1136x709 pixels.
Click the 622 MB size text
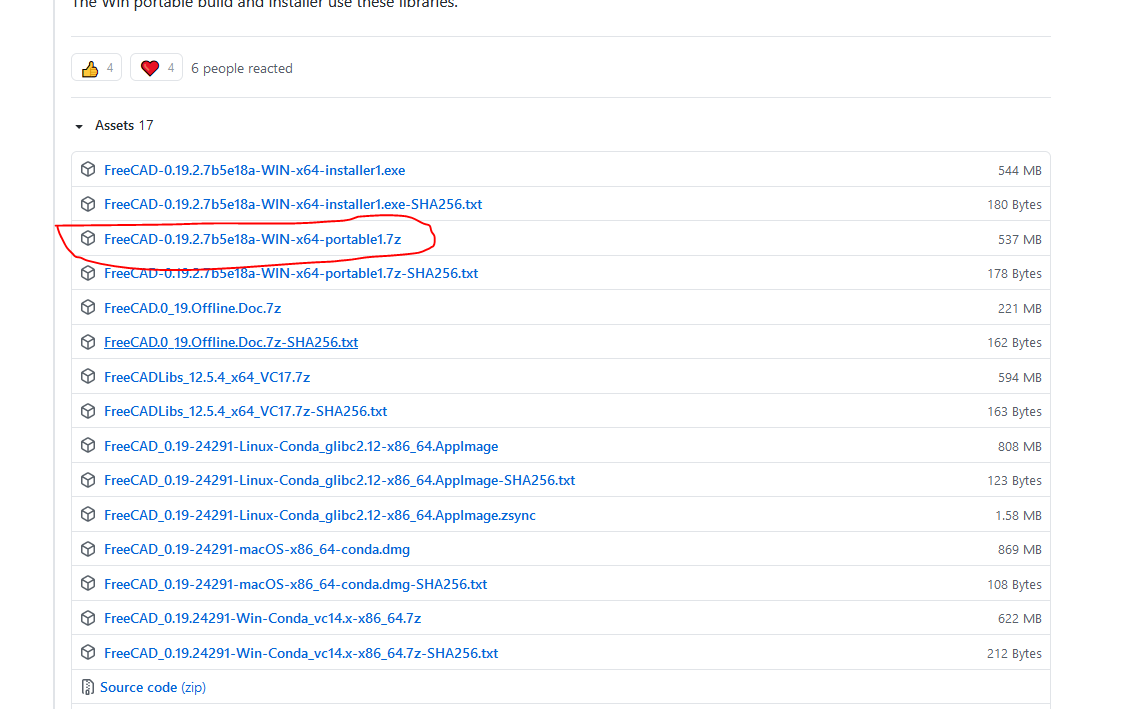pyautogui.click(x=1019, y=618)
